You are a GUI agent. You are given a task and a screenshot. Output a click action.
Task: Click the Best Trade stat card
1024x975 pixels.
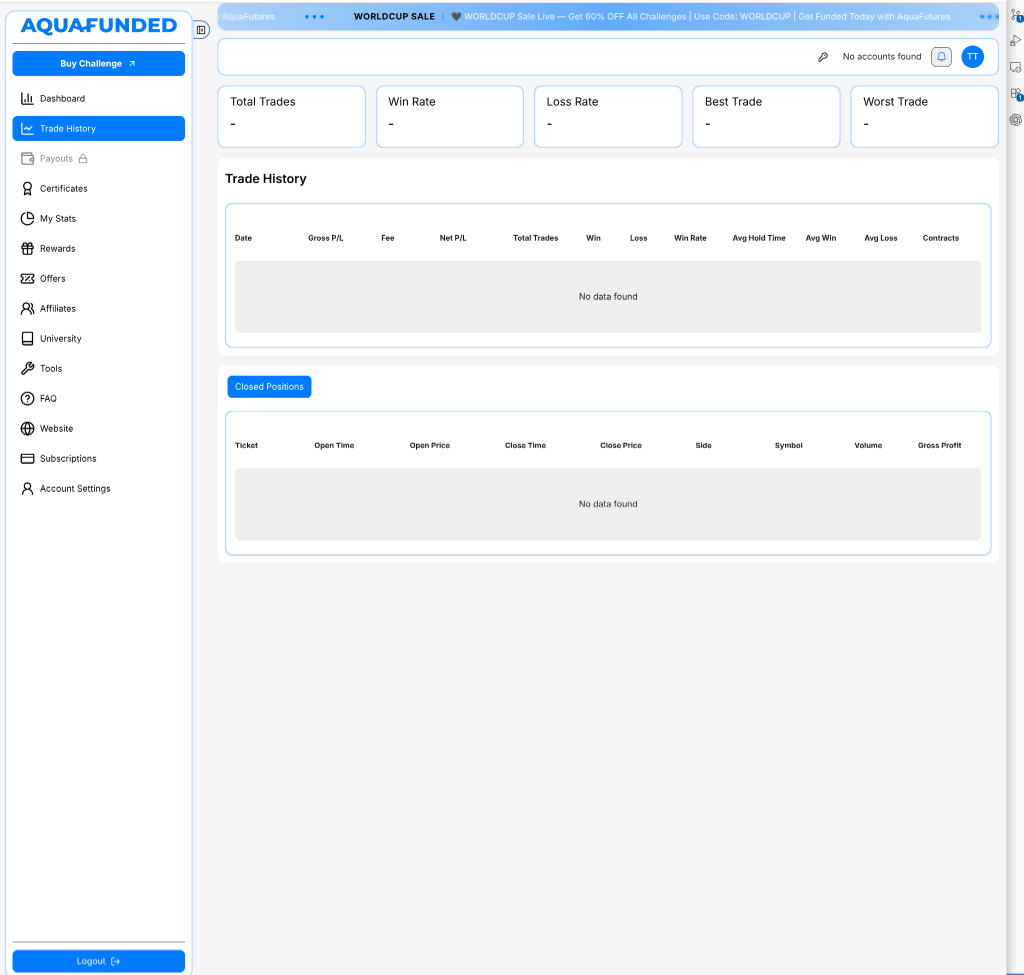click(x=766, y=117)
